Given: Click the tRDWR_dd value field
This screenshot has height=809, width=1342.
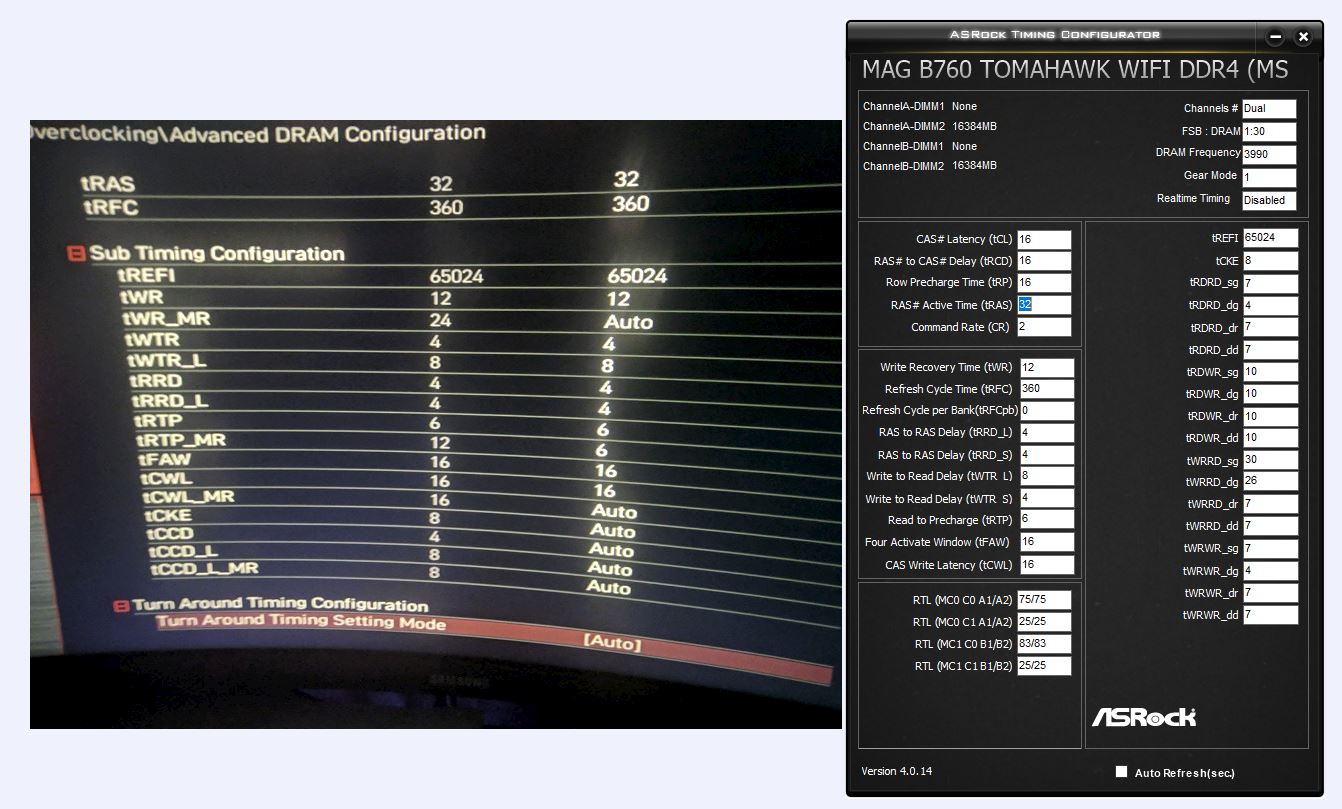Looking at the screenshot, I should tap(1270, 438).
